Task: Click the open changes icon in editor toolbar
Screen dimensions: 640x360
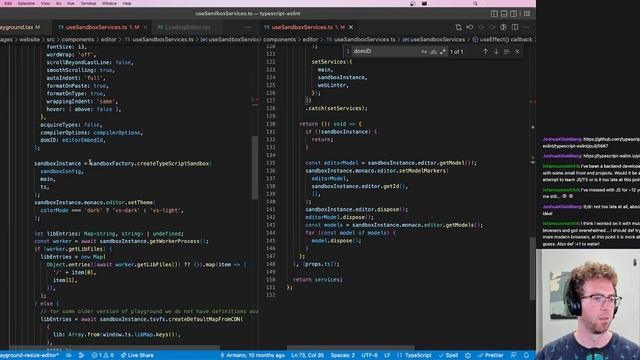Action: click(458, 27)
